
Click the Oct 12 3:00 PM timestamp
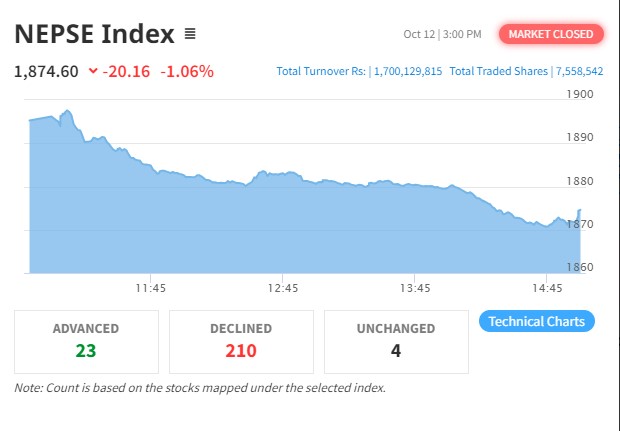coord(443,35)
